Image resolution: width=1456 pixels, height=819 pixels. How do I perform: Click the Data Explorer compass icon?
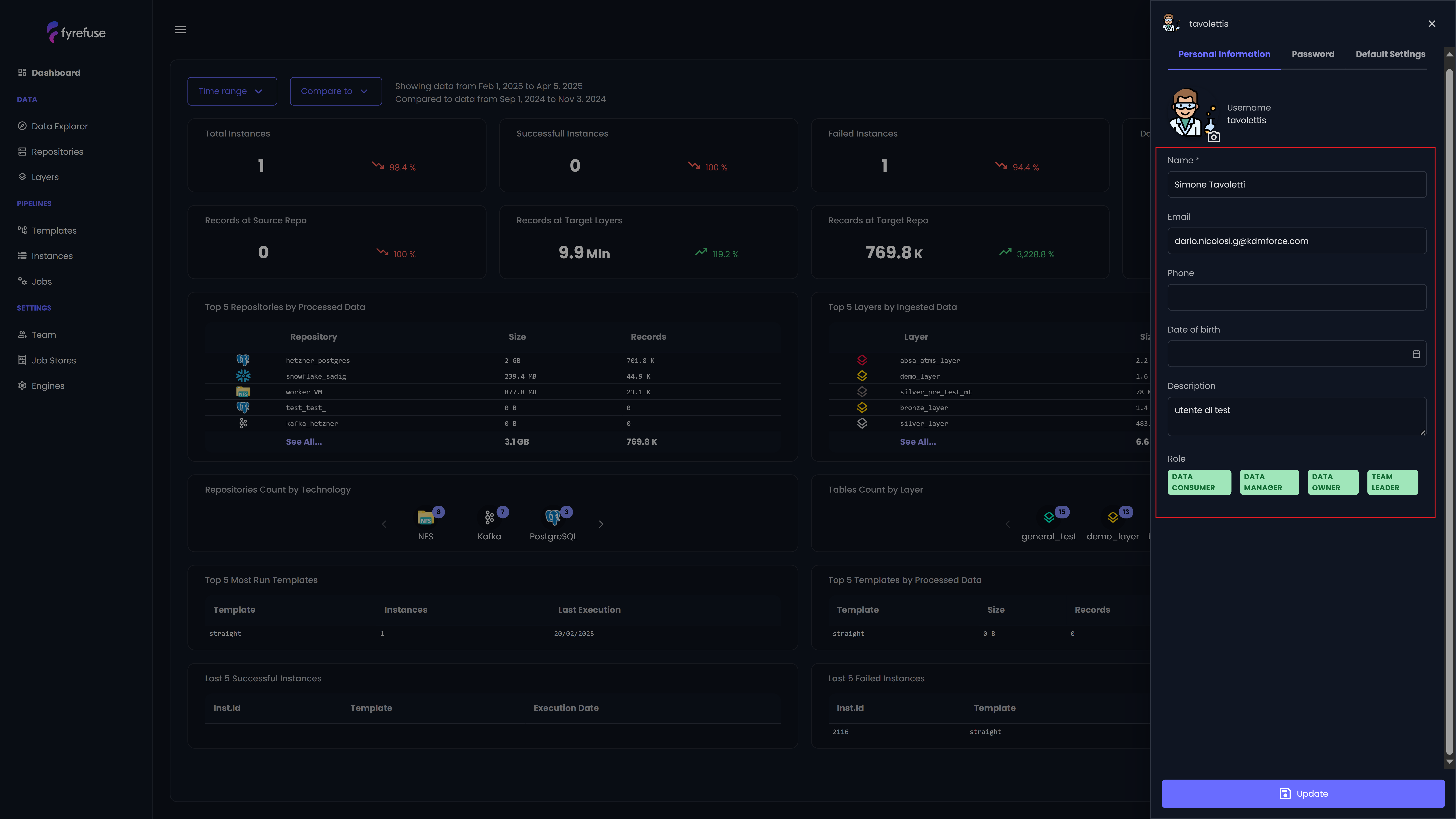tap(22, 126)
